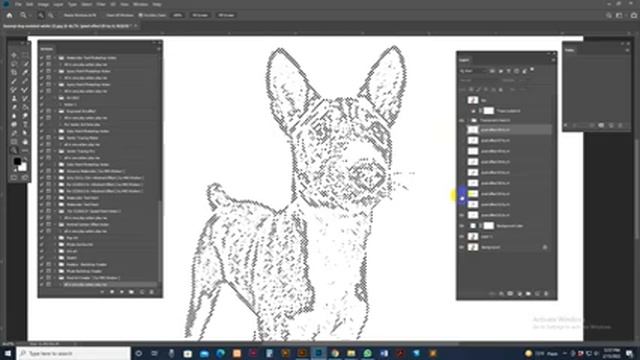Delete selected action with trash icon

(x=151, y=292)
